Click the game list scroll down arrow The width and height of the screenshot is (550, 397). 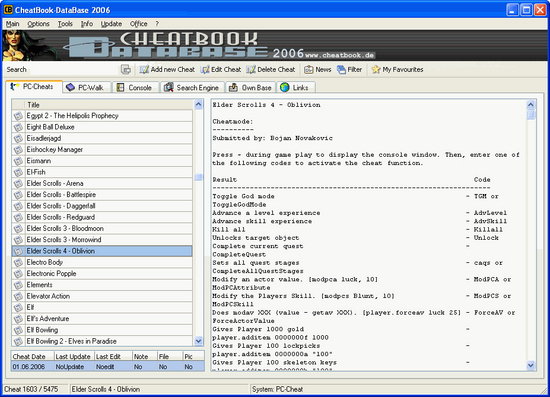coord(199,341)
